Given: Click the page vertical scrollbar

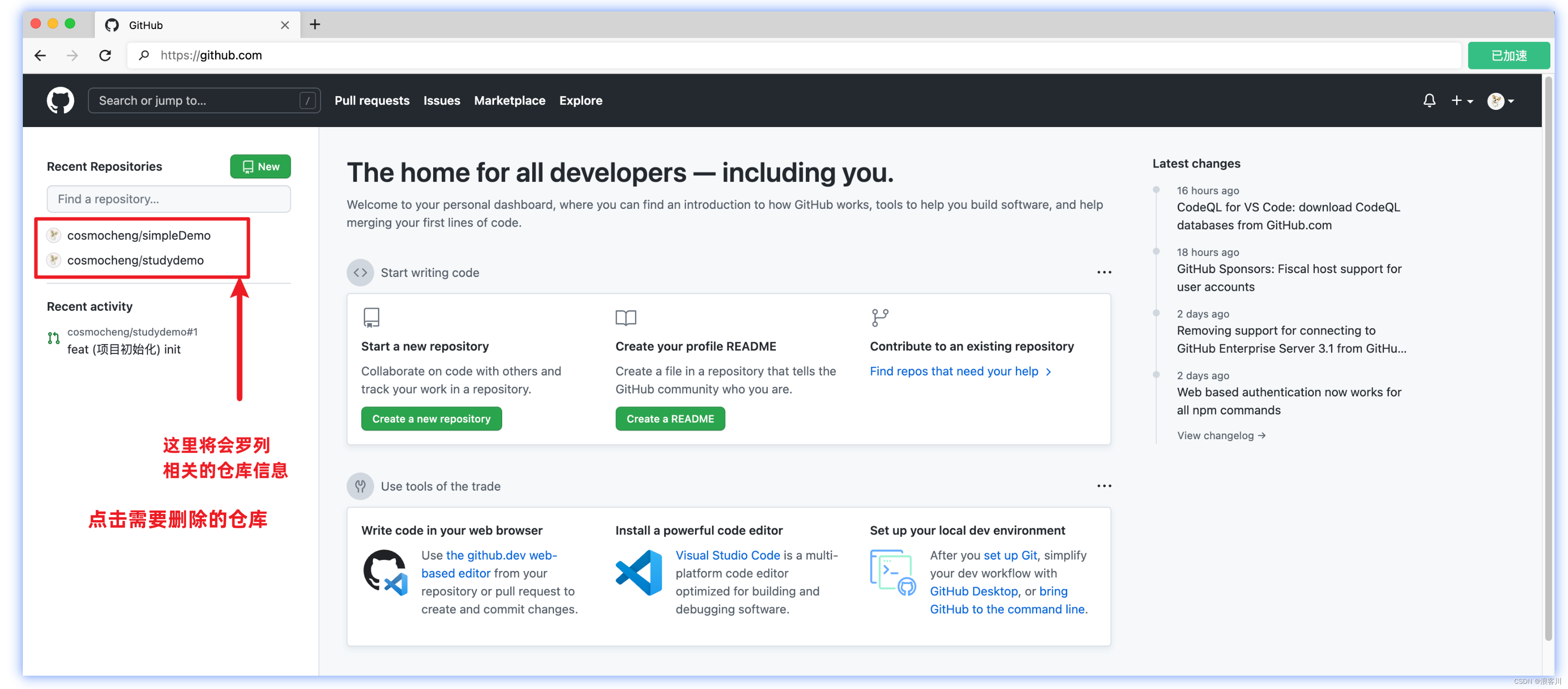Looking at the screenshot, I should 1548,358.
